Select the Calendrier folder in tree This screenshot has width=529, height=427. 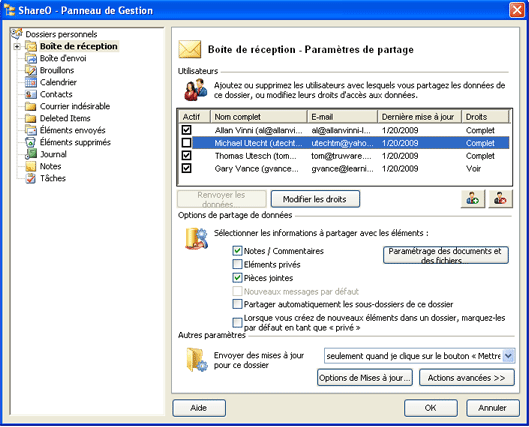pyautogui.click(x=58, y=82)
